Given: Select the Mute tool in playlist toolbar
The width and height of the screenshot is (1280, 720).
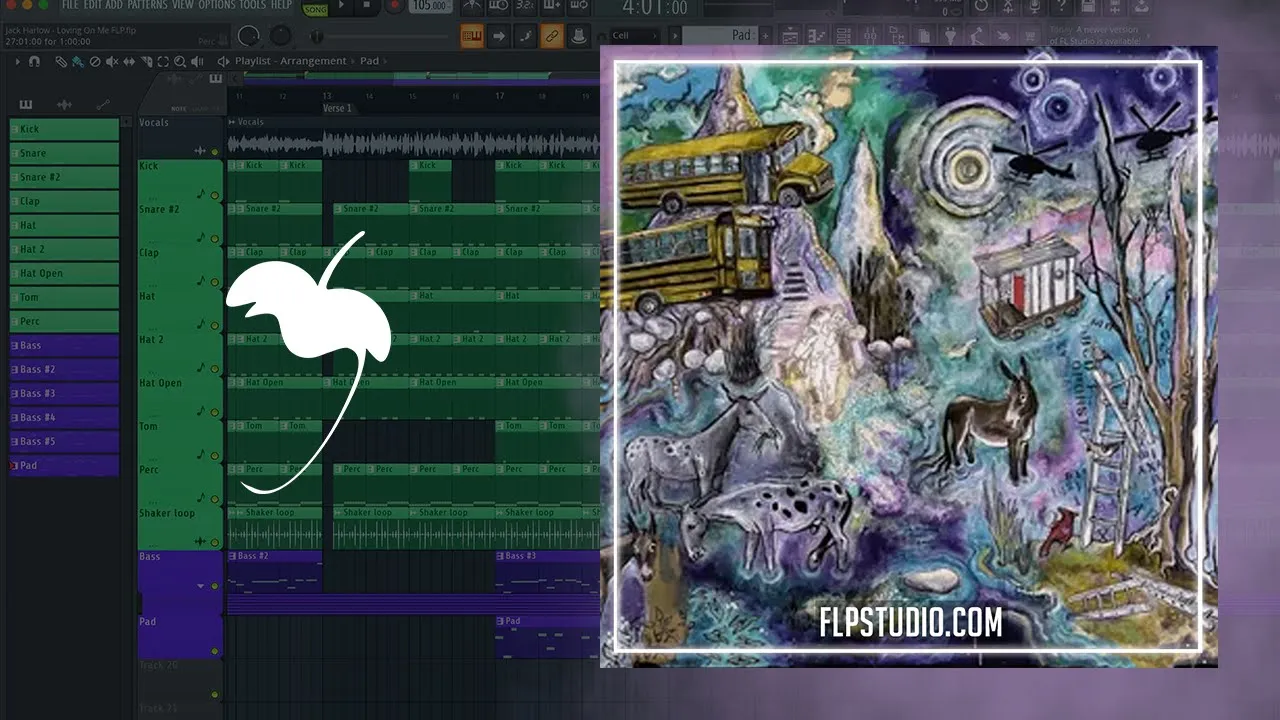Looking at the screenshot, I should click(112, 61).
